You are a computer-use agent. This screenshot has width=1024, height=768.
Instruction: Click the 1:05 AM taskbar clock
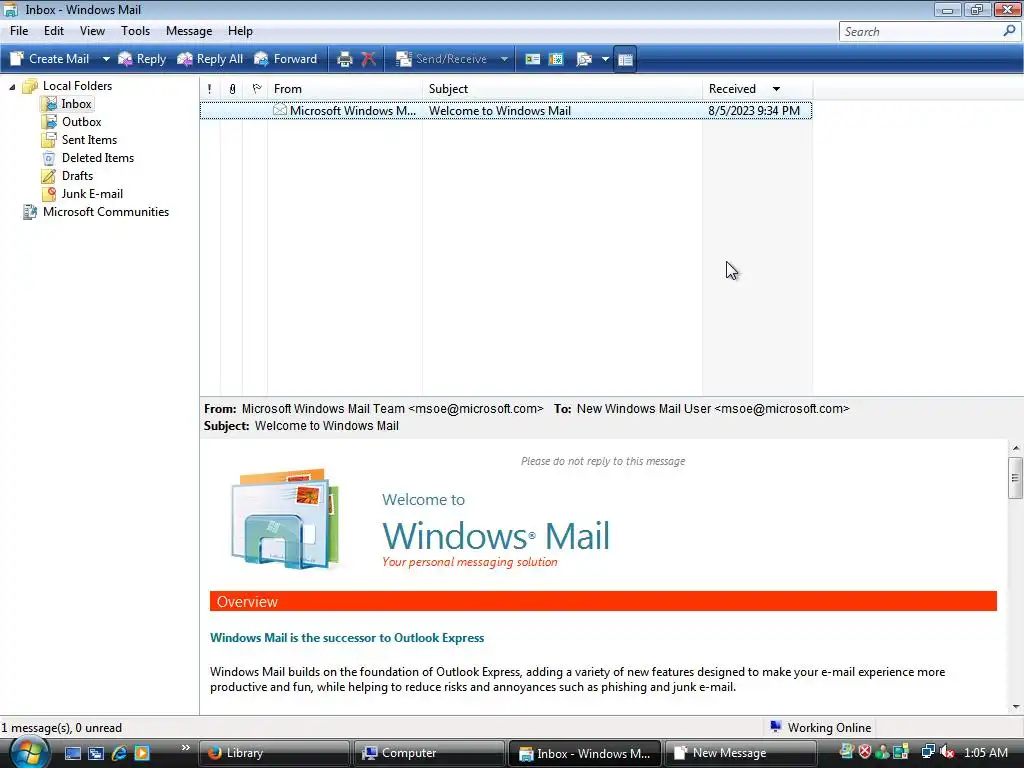pyautogui.click(x=985, y=752)
